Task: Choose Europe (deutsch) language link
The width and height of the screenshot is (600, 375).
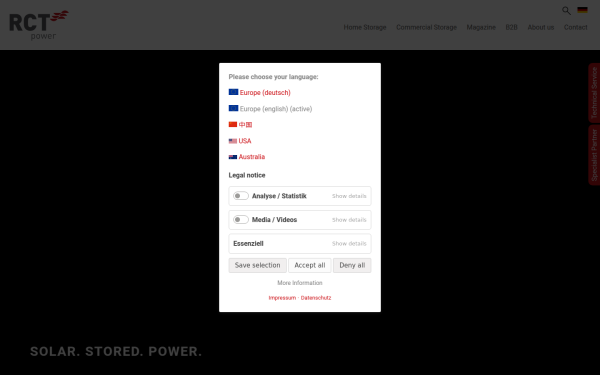Action: [x=265, y=93]
